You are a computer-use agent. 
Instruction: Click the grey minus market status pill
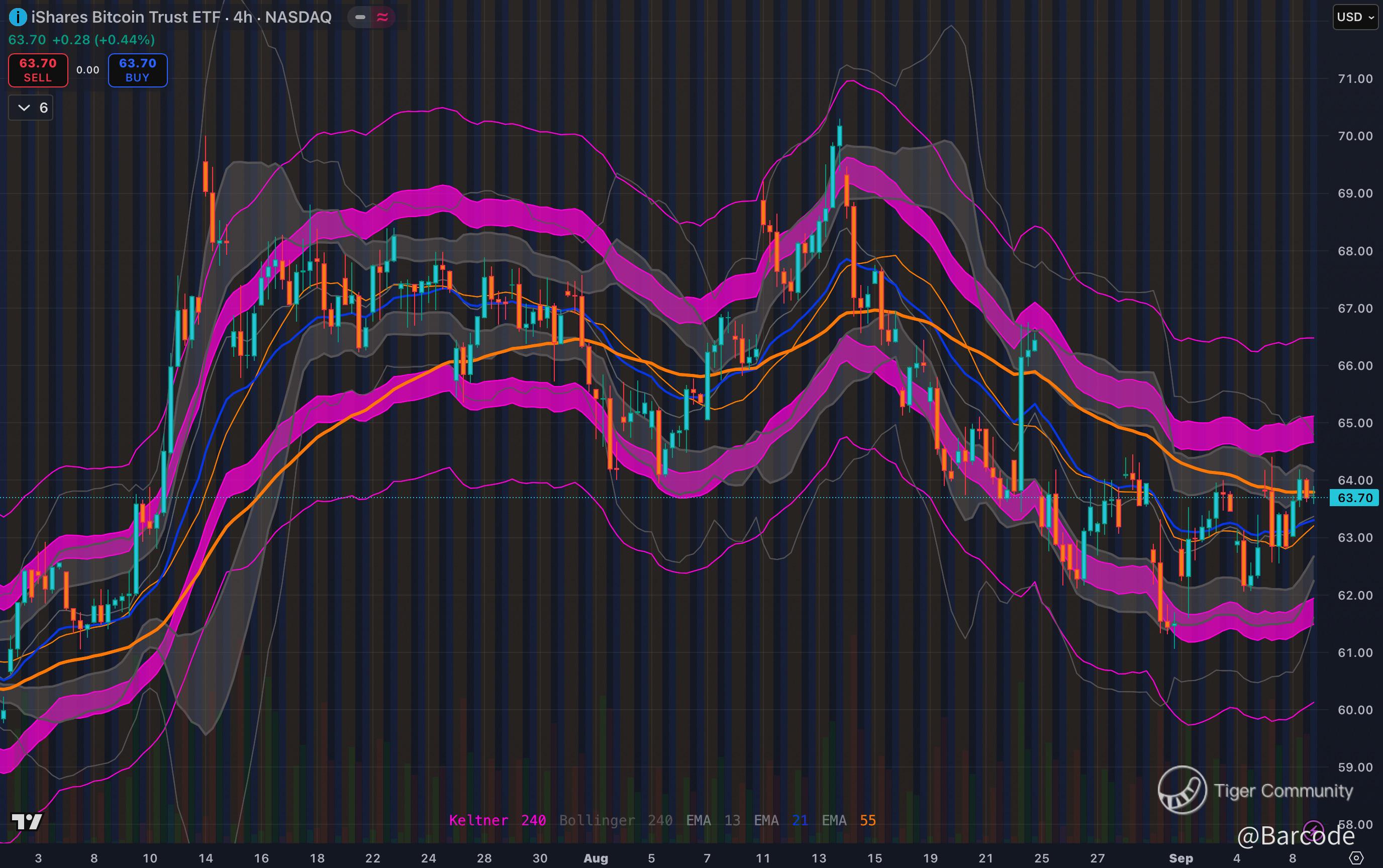click(360, 17)
